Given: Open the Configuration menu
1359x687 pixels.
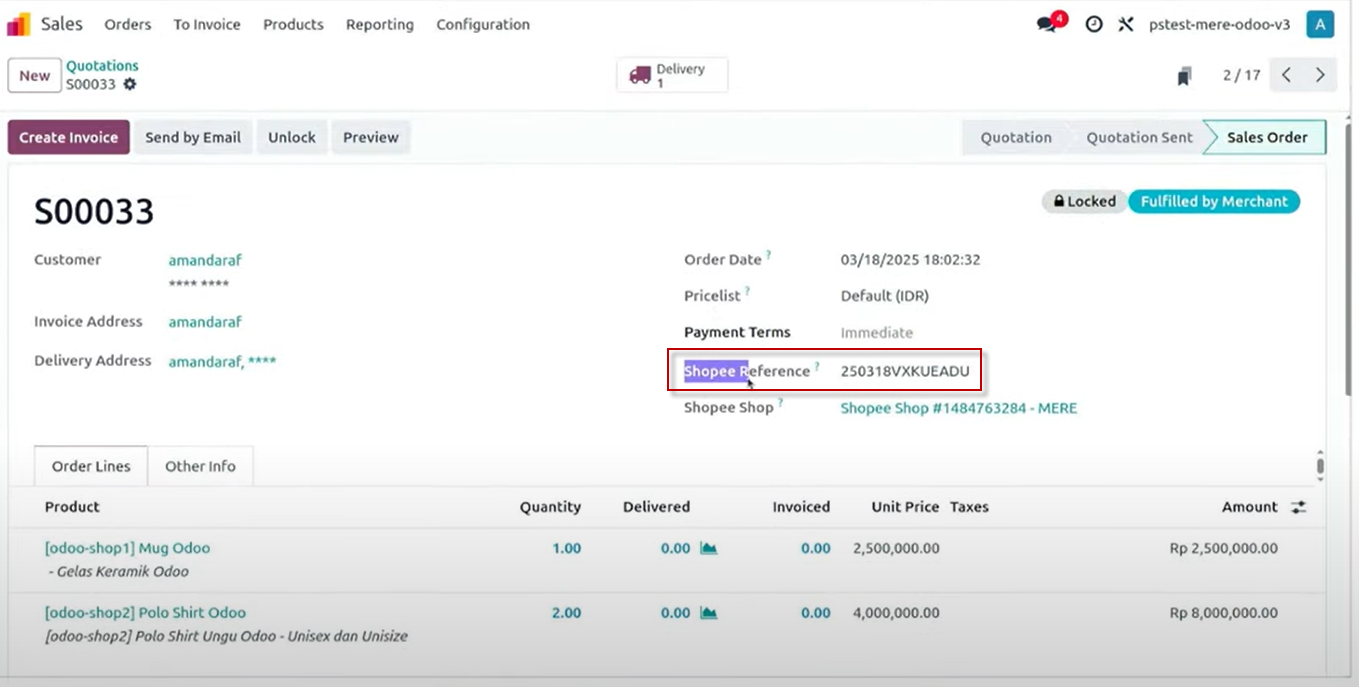Looking at the screenshot, I should 483,24.
